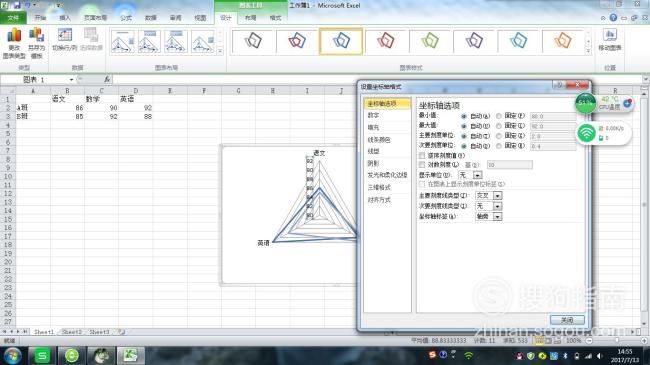This screenshot has width=650, height=365.
Task: Enable values in reverse order checkbox
Action: [x=422, y=156]
